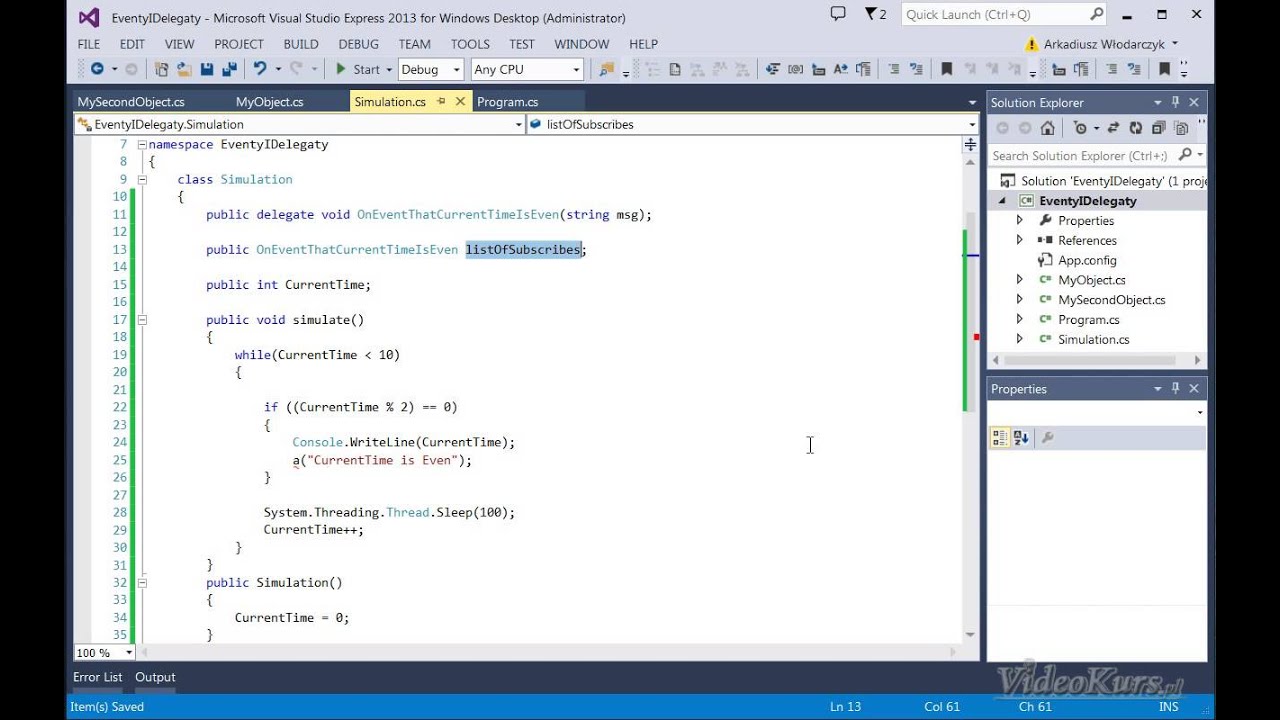Click the Start debugging button
The image size is (1280, 720).
(358, 69)
